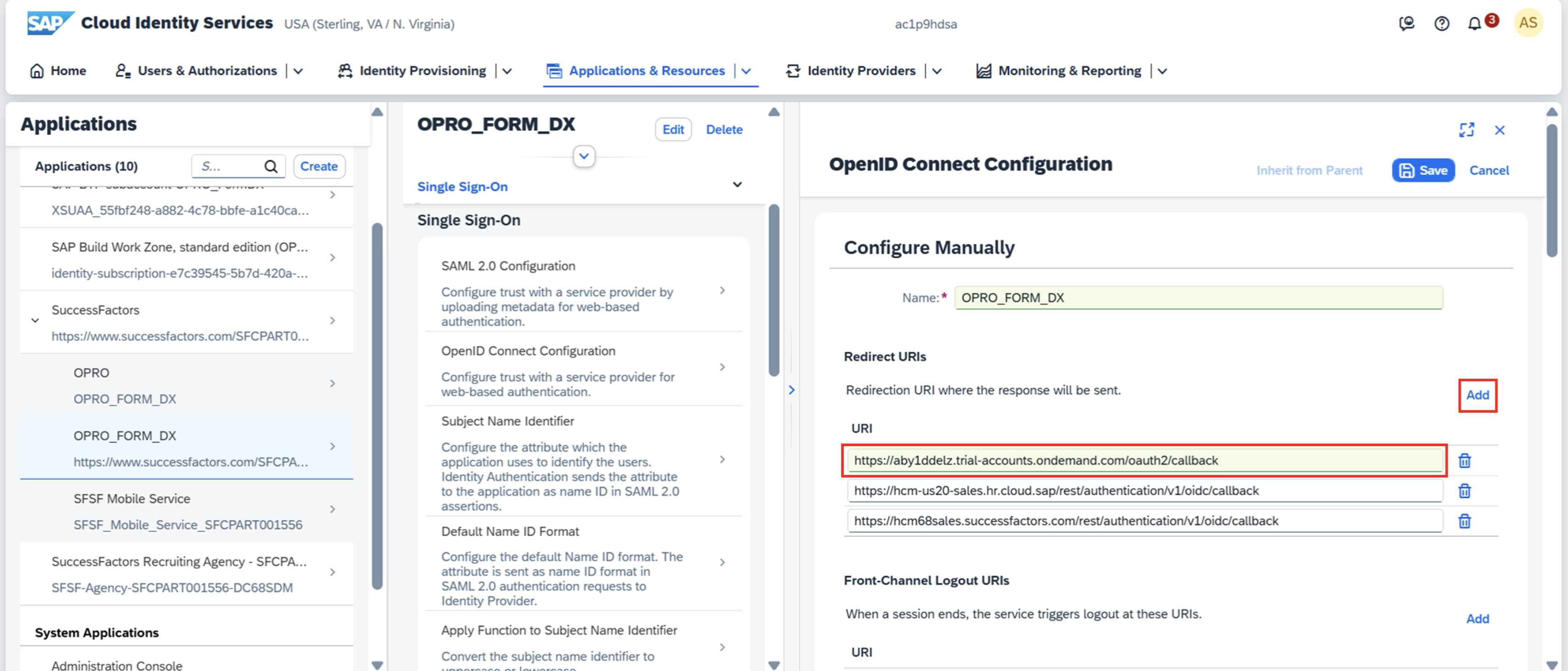The width and height of the screenshot is (1568, 671).
Task: Click the search magnifier in Applications list
Action: click(x=271, y=167)
